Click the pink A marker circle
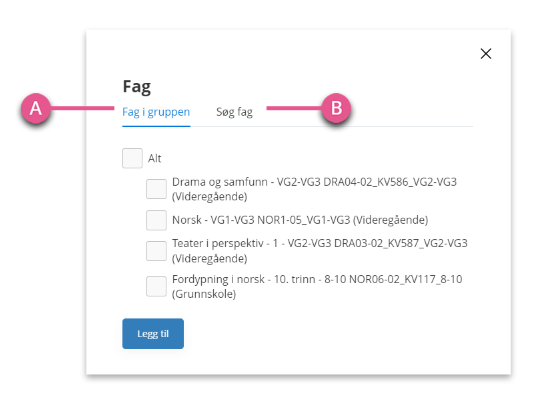Image resolution: width=537 pixels, height=398 pixels. [36, 109]
